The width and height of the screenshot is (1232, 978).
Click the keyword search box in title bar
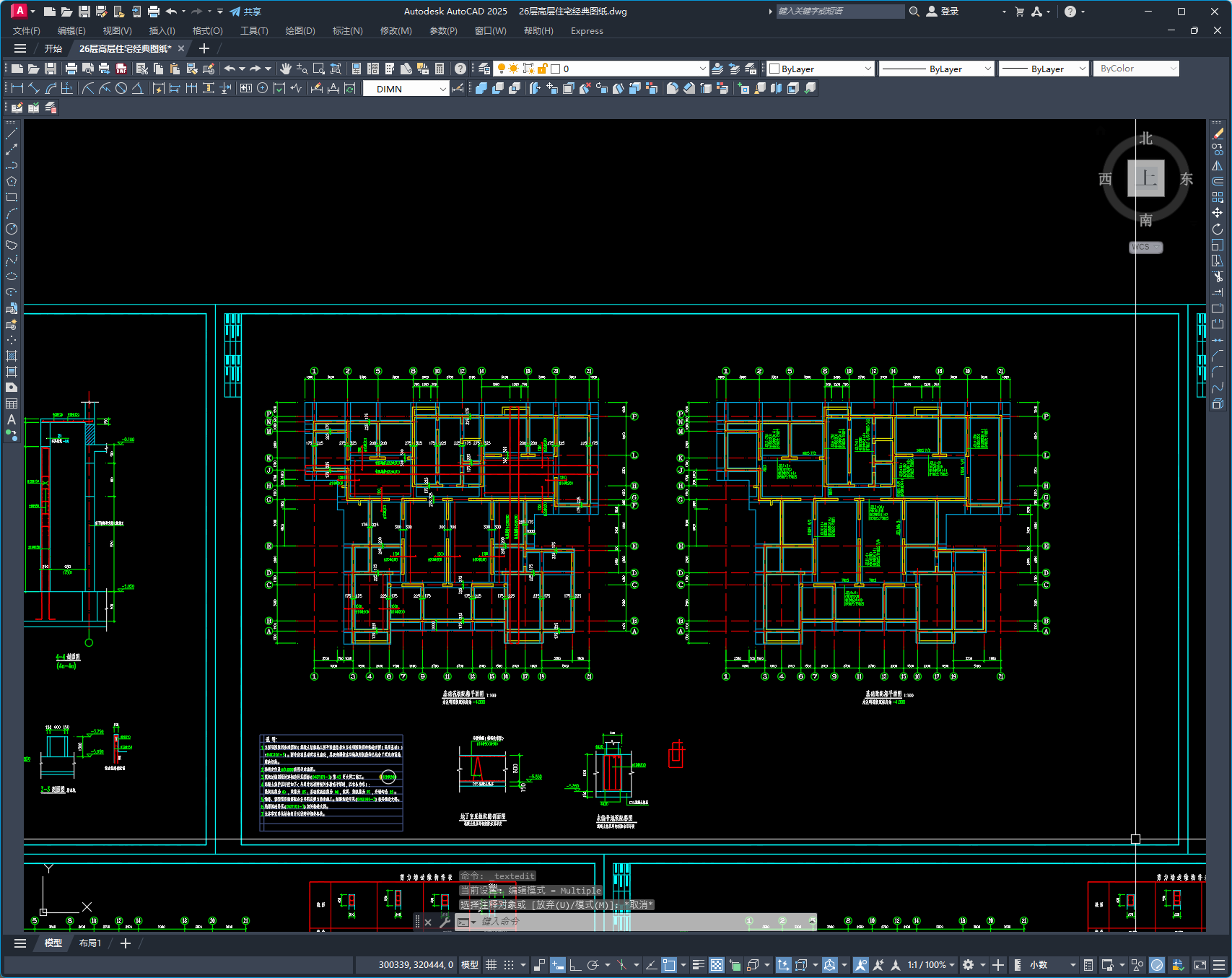[839, 12]
